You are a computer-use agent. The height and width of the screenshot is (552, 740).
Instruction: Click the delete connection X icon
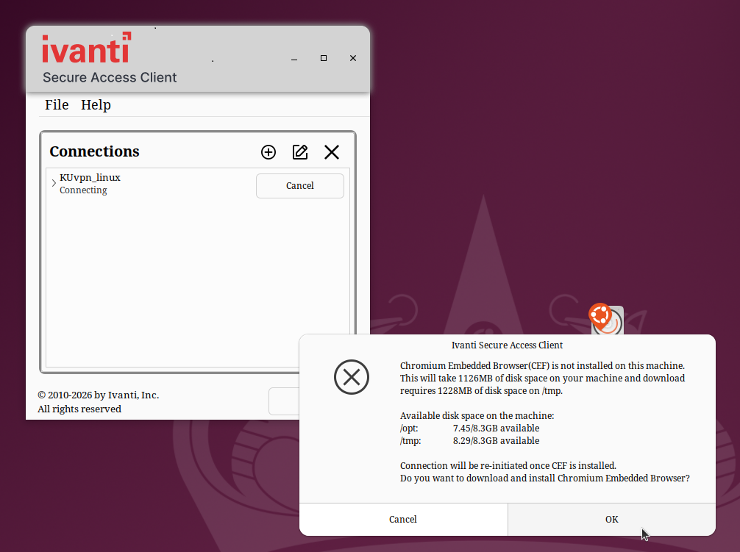click(x=332, y=152)
